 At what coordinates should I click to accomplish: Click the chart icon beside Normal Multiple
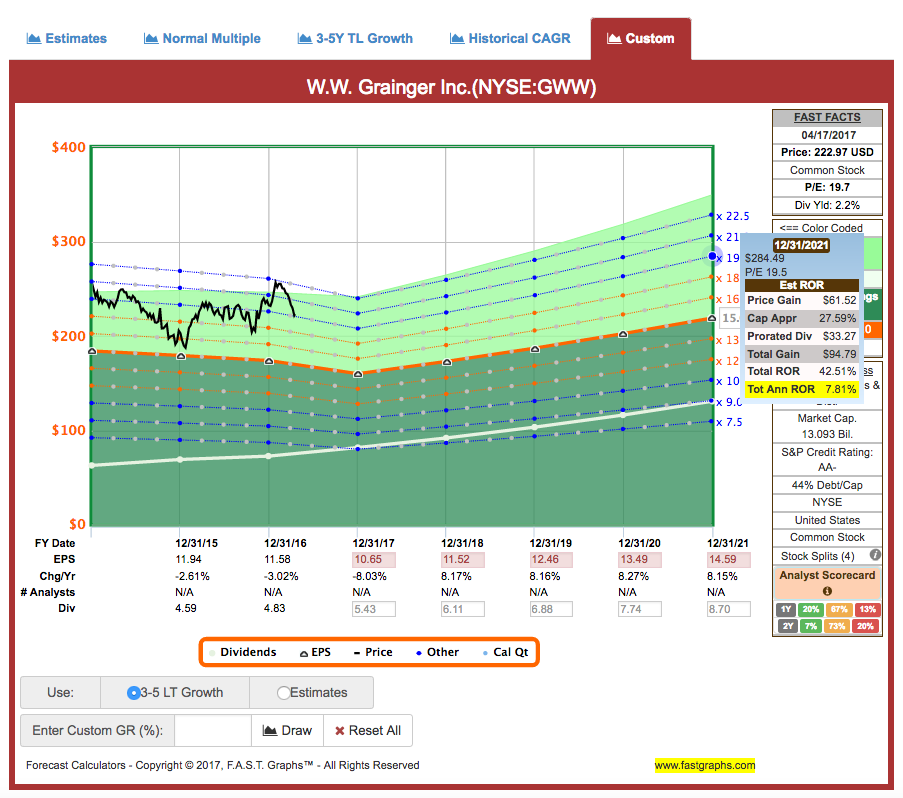[x=151, y=39]
